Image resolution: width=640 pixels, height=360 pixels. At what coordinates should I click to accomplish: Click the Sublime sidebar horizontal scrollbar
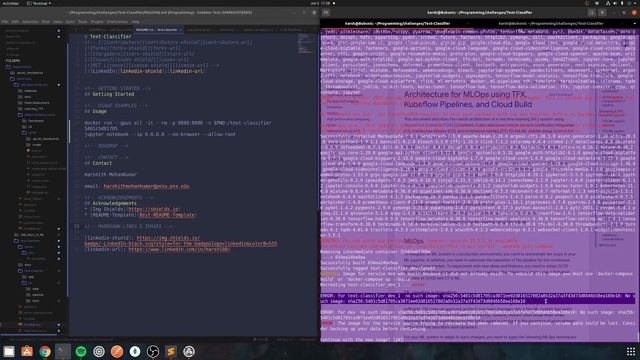29,336
